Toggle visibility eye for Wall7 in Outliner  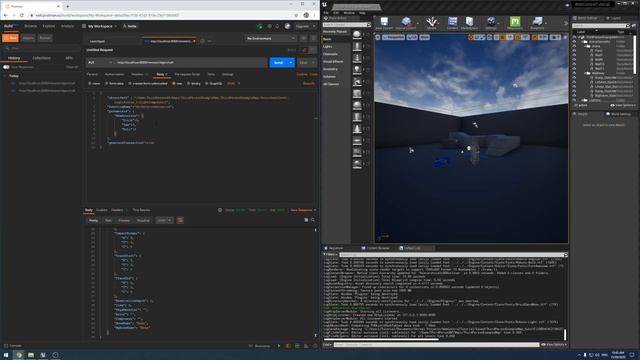tap(574, 55)
